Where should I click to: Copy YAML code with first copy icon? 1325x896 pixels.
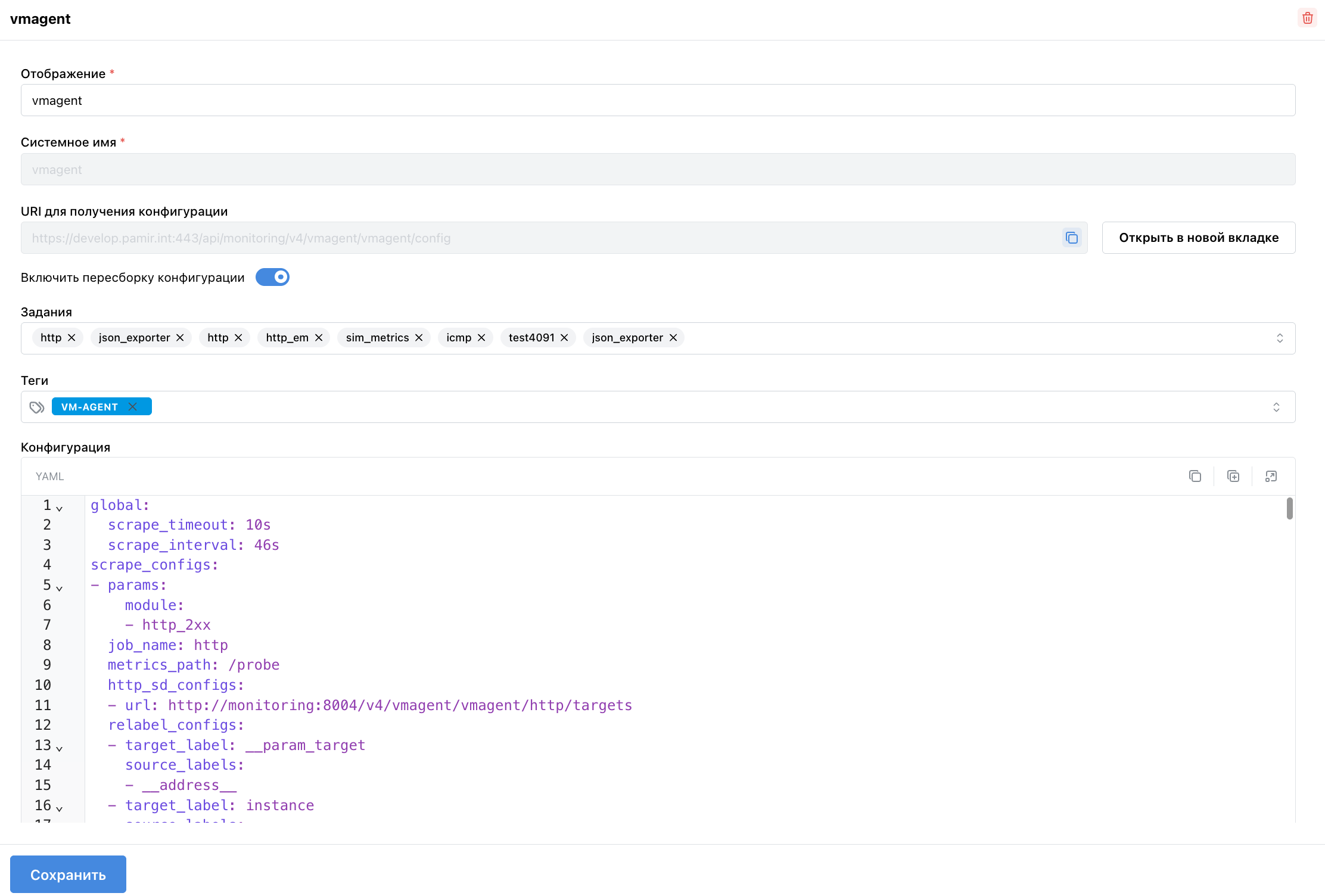1195,476
